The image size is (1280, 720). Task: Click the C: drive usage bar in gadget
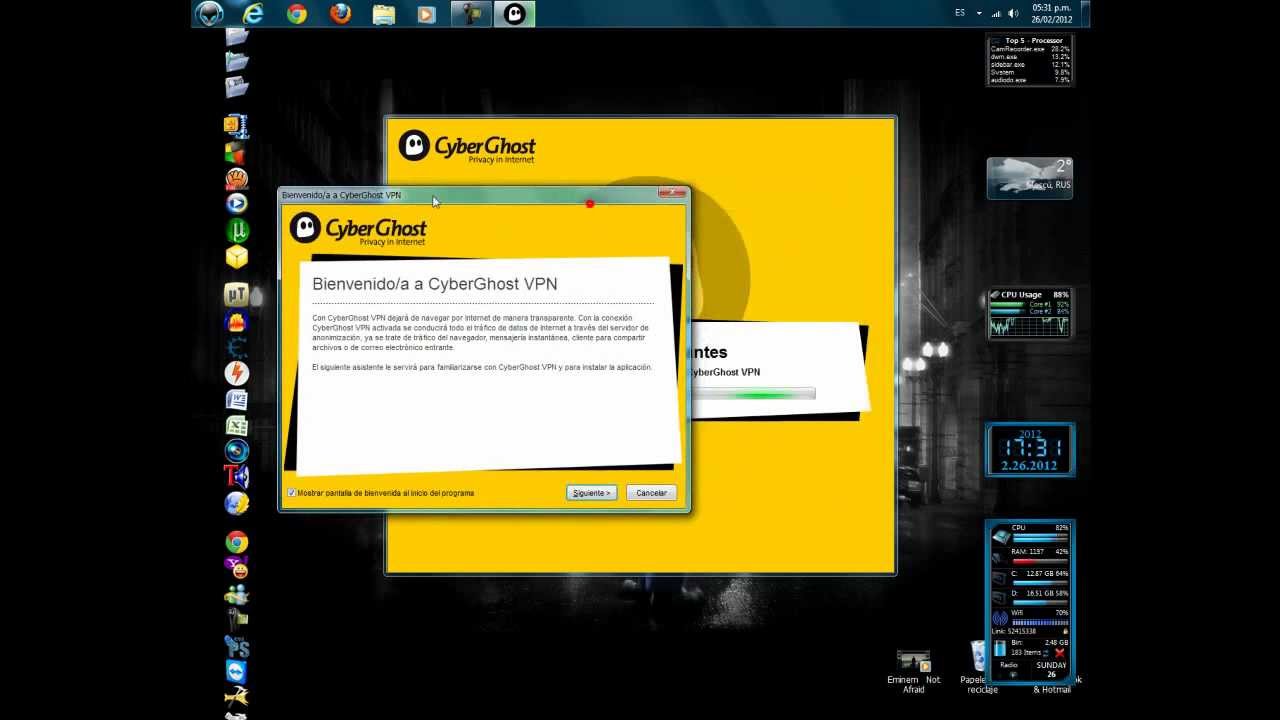[x=1040, y=582]
